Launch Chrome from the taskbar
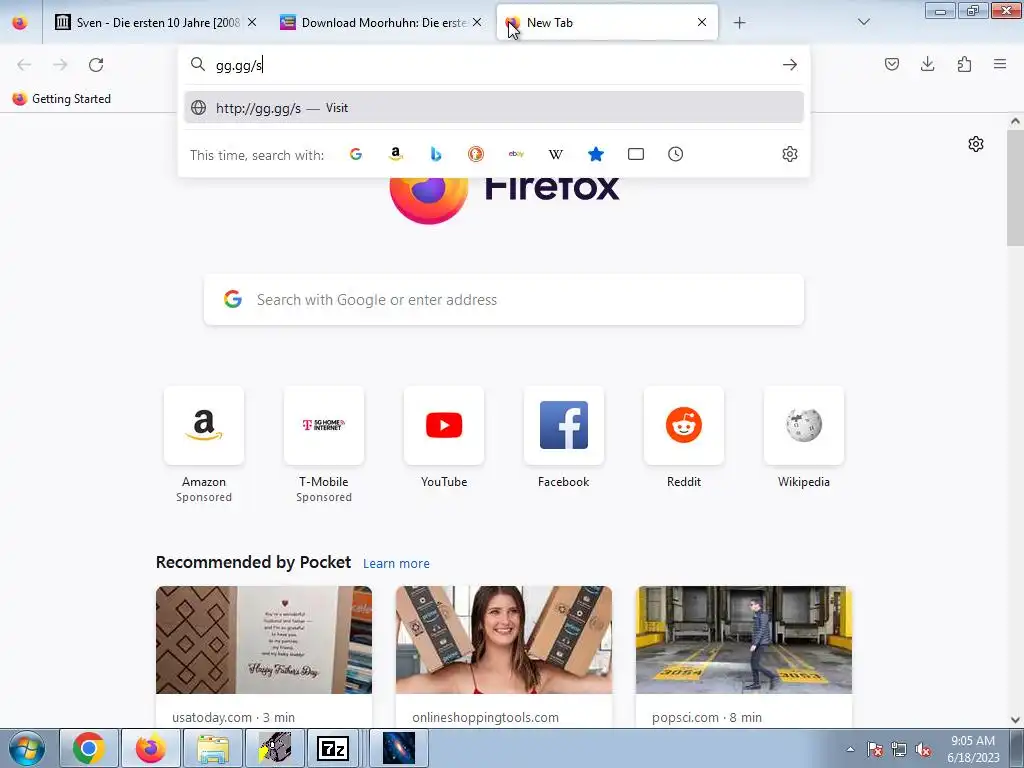The width and height of the screenshot is (1024, 768). click(x=89, y=748)
